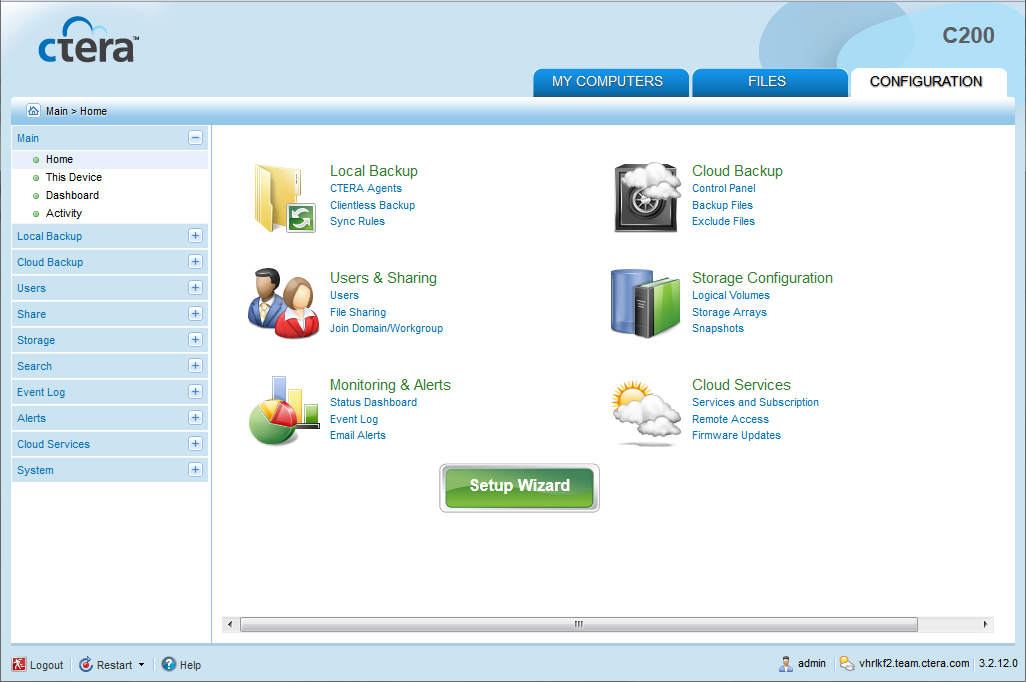The image size is (1026, 682).
Task: Open the Sync Rules link
Action: [x=357, y=221]
